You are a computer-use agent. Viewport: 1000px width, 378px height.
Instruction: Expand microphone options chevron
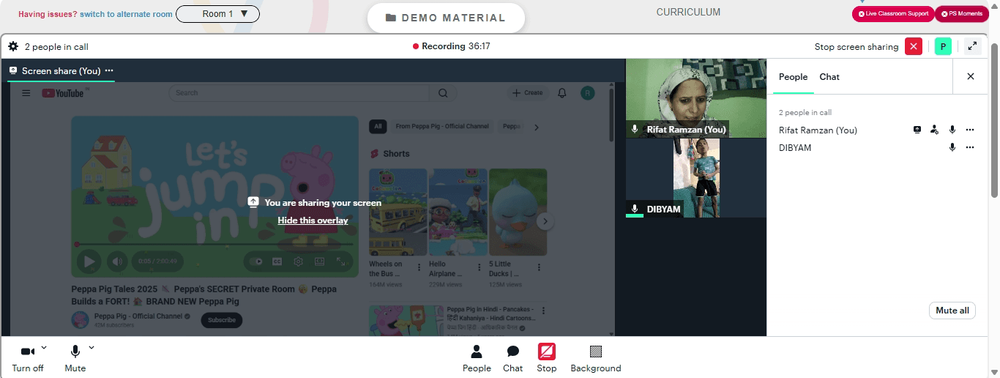(91, 347)
